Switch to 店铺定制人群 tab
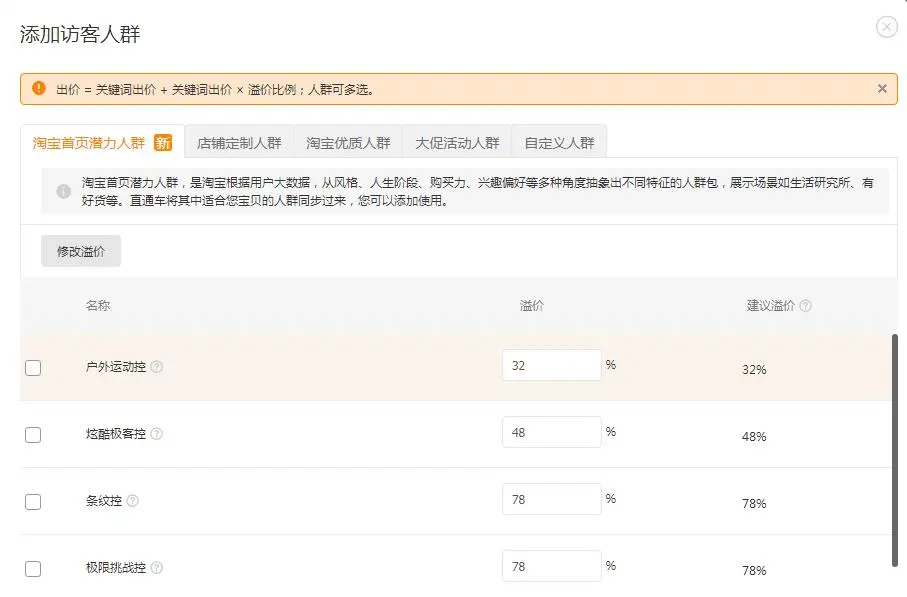907x597 pixels. [x=239, y=143]
